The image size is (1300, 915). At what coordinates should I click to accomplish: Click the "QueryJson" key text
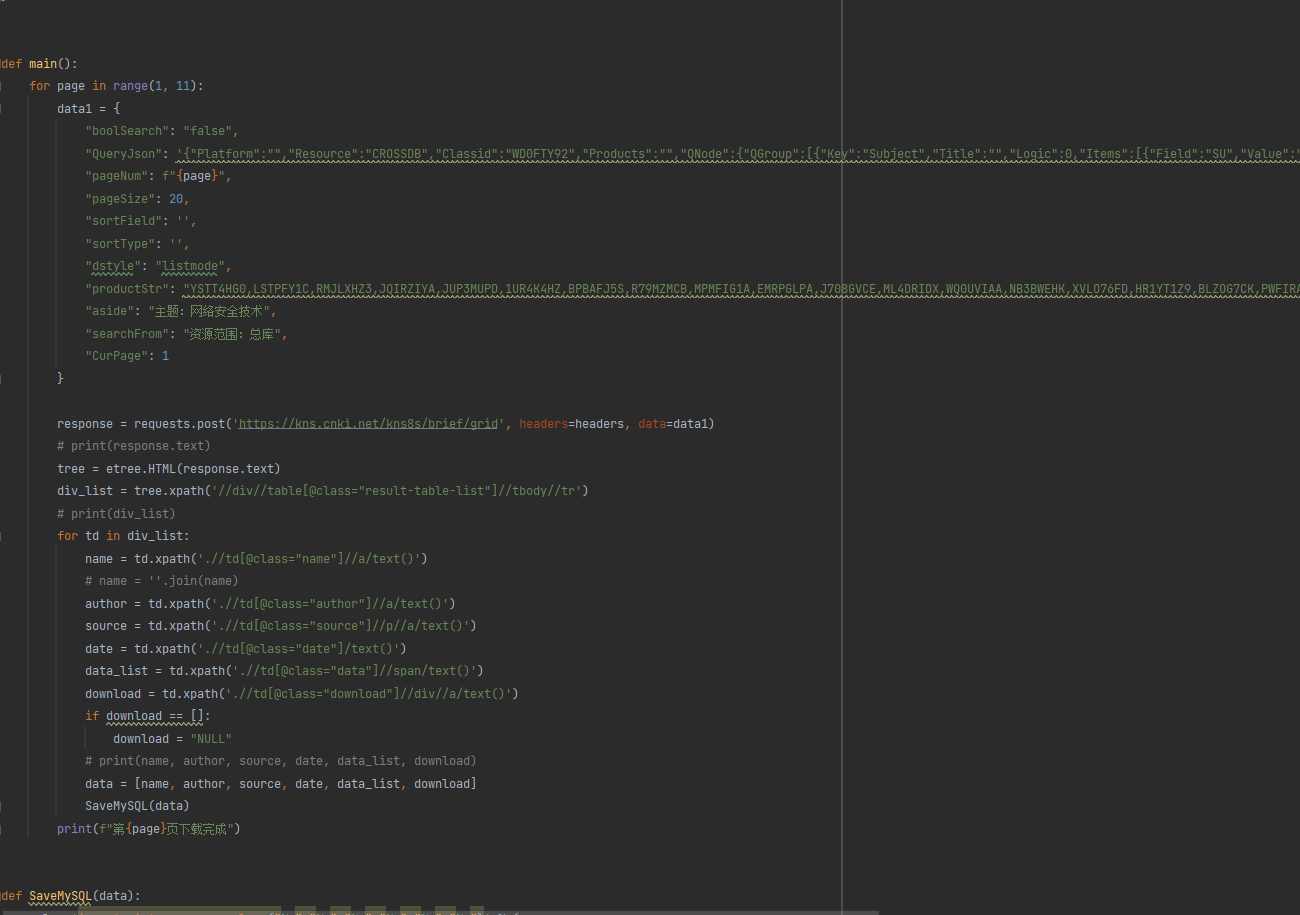tap(123, 154)
